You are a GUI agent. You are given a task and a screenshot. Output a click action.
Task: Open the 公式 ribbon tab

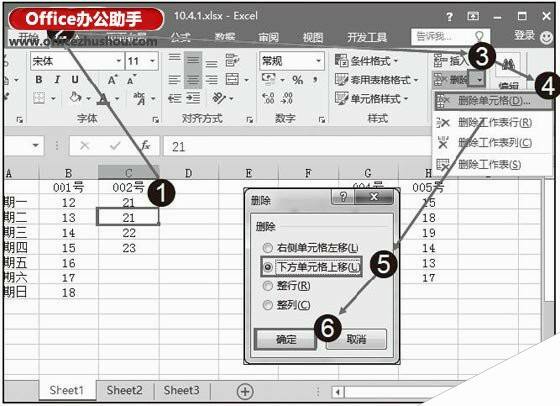[181, 37]
